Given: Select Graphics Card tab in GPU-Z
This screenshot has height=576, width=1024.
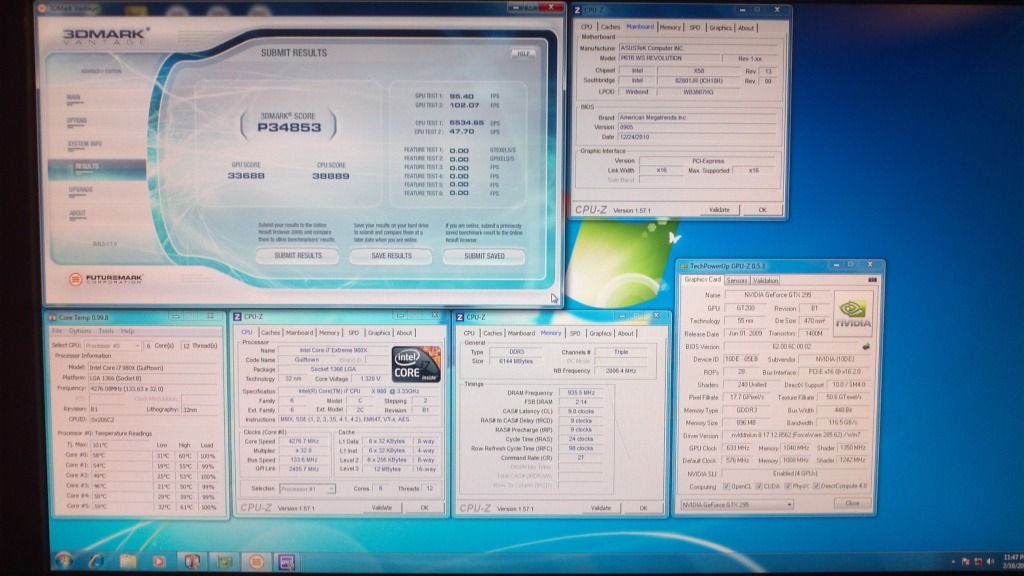Looking at the screenshot, I should click(x=702, y=280).
